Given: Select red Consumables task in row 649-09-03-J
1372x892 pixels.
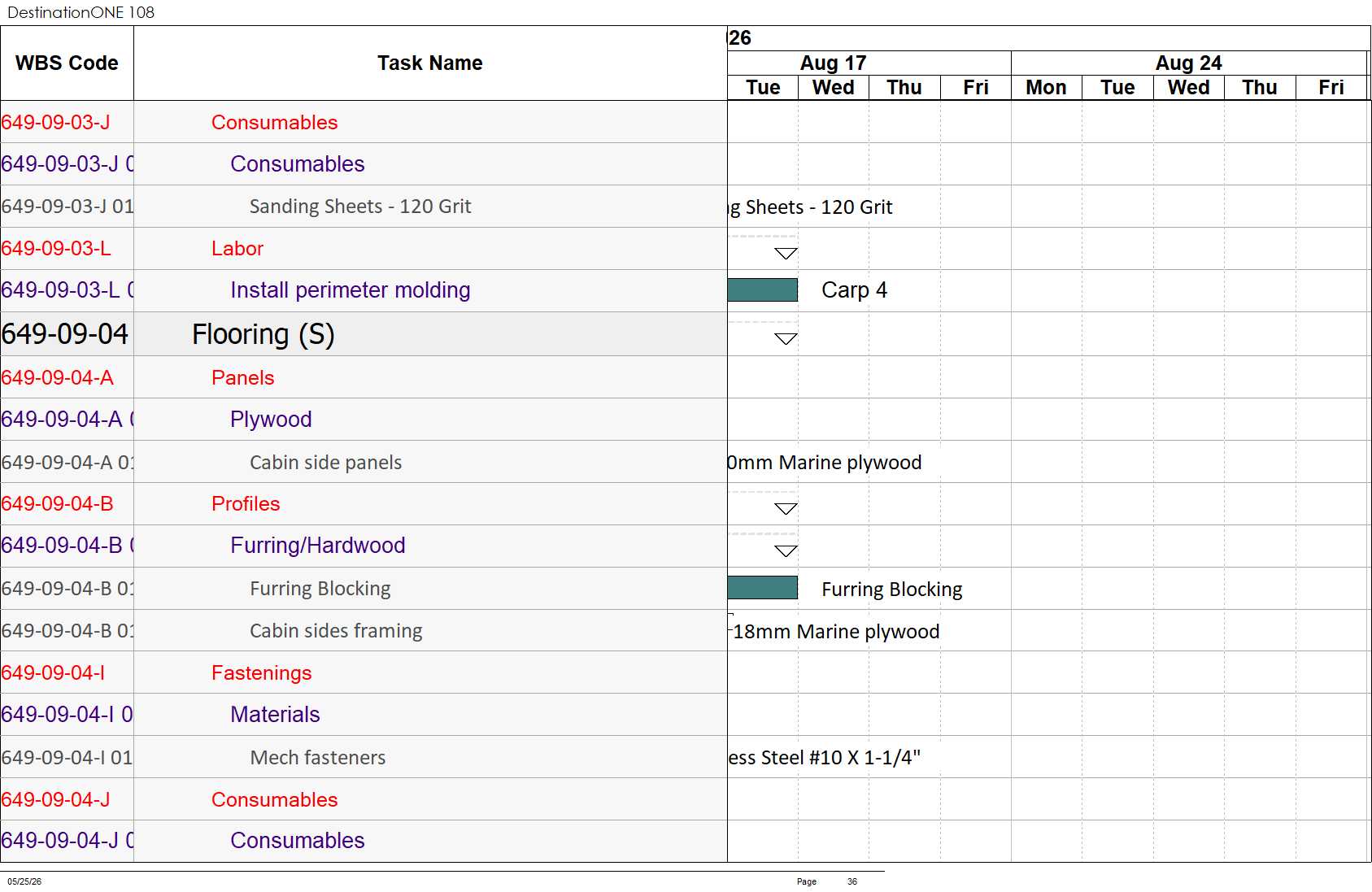Looking at the screenshot, I should (x=275, y=123).
